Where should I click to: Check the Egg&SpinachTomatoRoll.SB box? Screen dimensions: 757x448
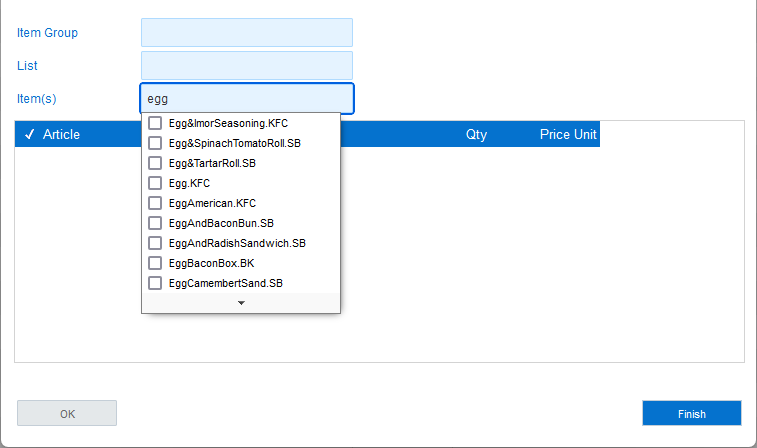[155, 143]
